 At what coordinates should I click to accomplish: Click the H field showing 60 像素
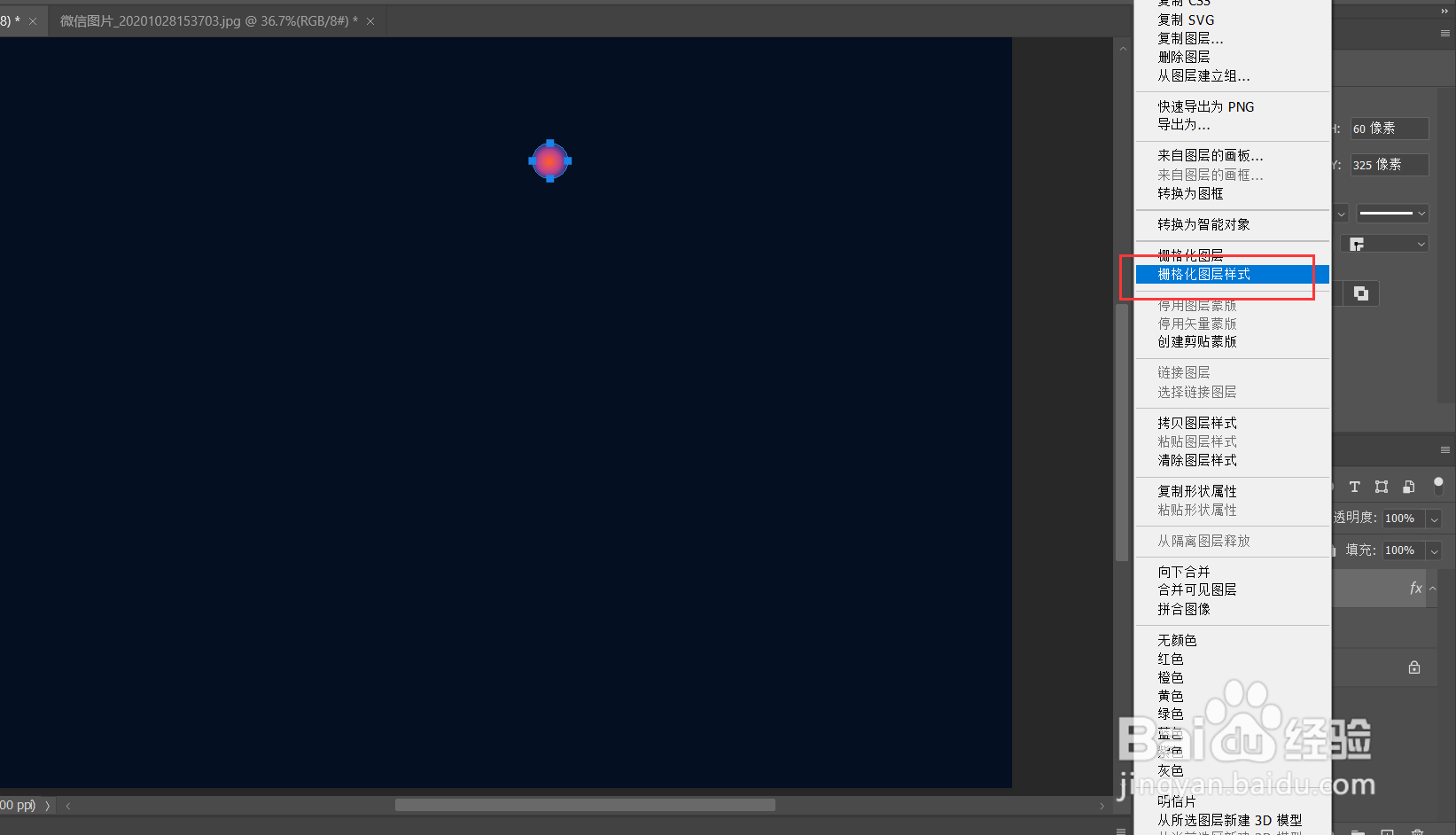pyautogui.click(x=1389, y=129)
